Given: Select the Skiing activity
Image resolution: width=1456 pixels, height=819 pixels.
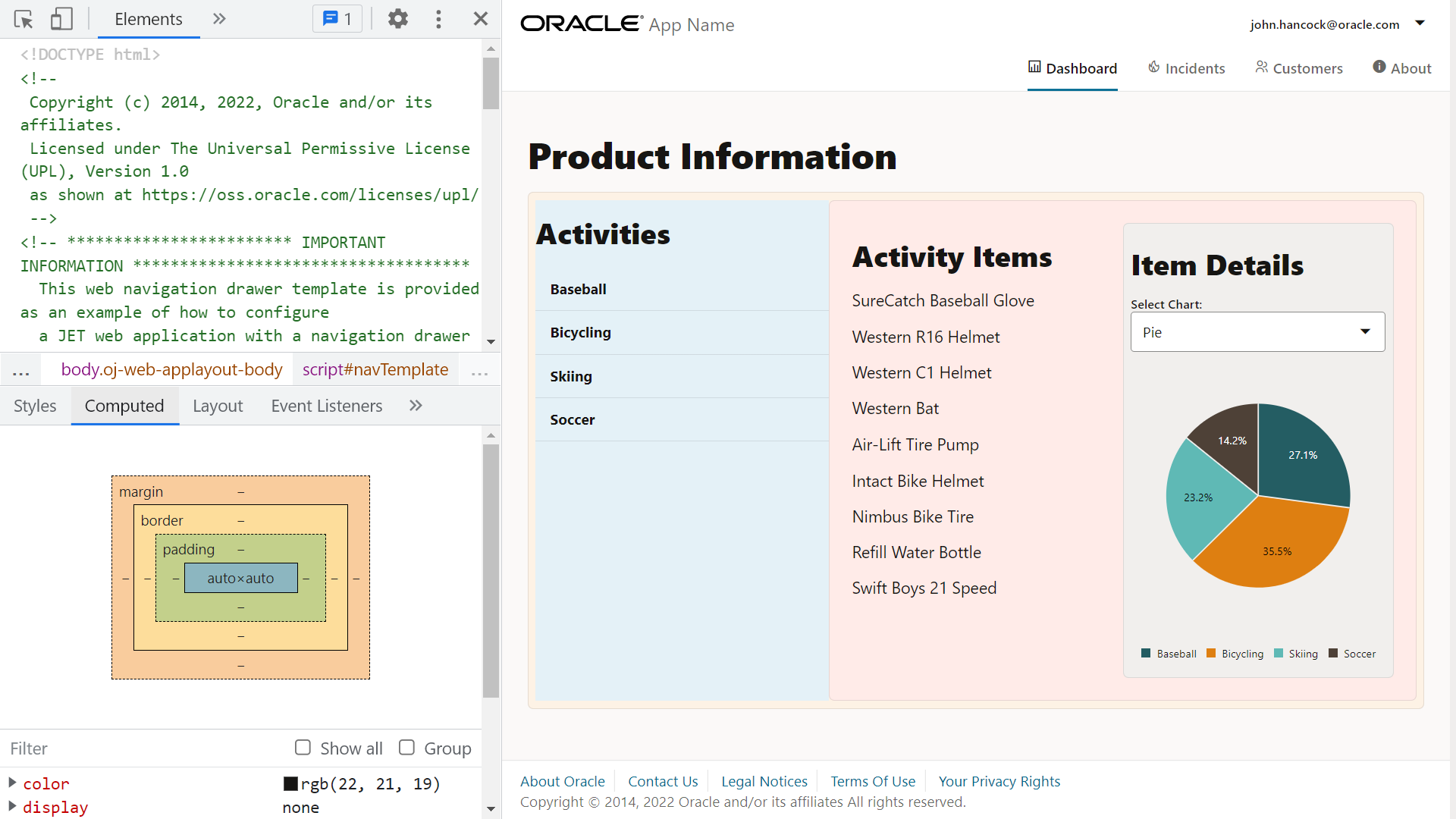Looking at the screenshot, I should [x=682, y=376].
